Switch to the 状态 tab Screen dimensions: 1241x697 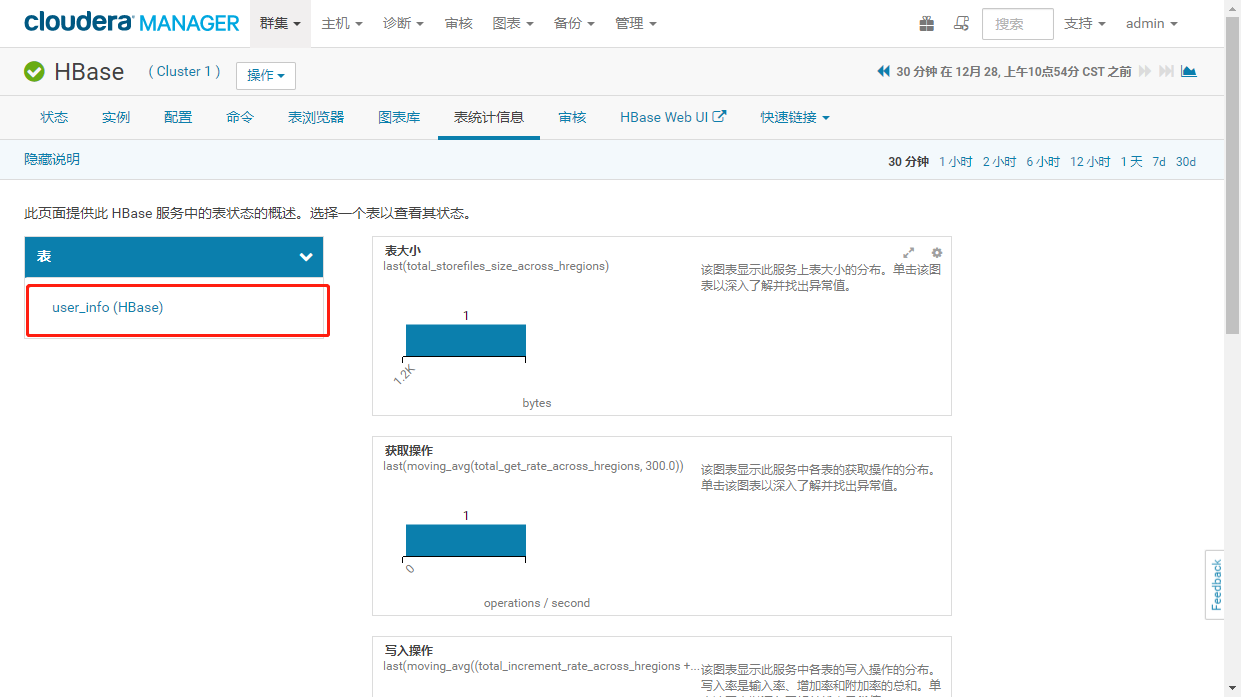[x=54, y=117]
